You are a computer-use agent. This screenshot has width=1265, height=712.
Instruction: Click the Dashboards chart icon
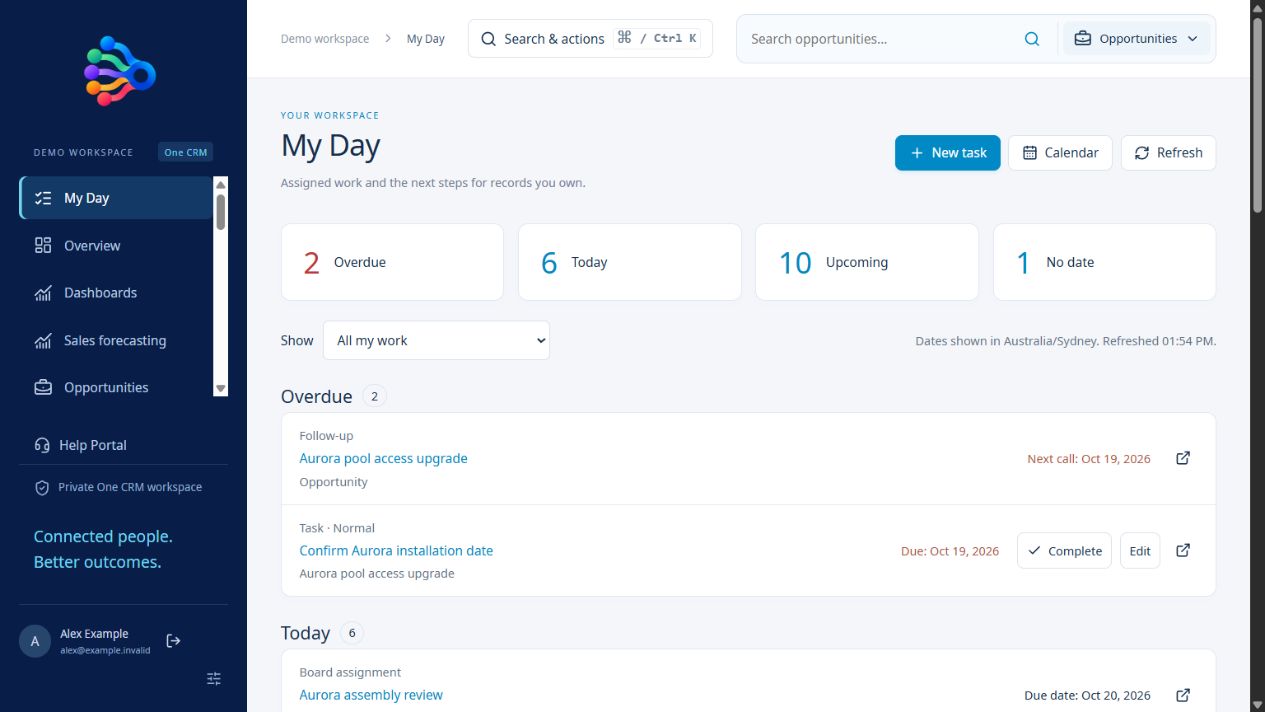coord(43,293)
